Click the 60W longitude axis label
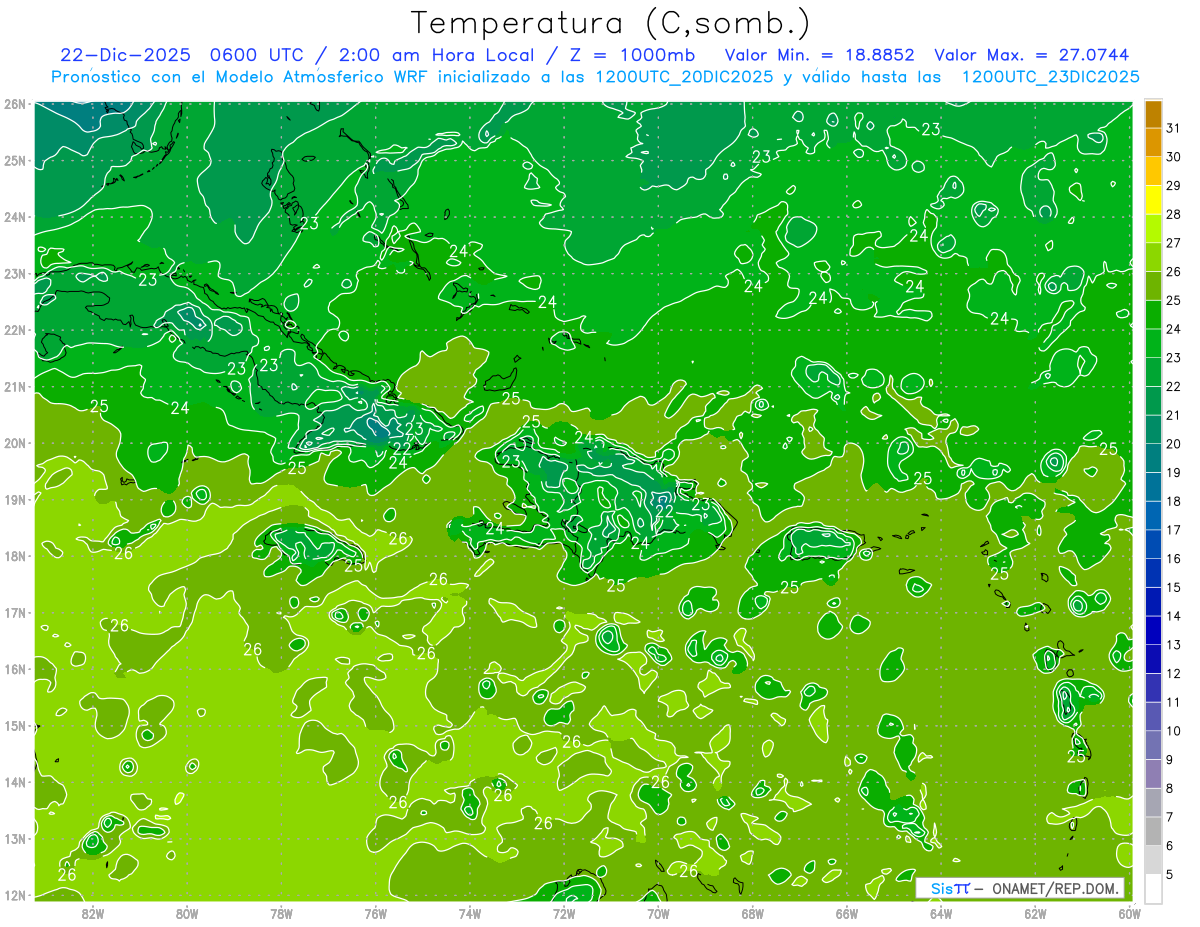Screen dimensions: 1200x927 point(1129,912)
